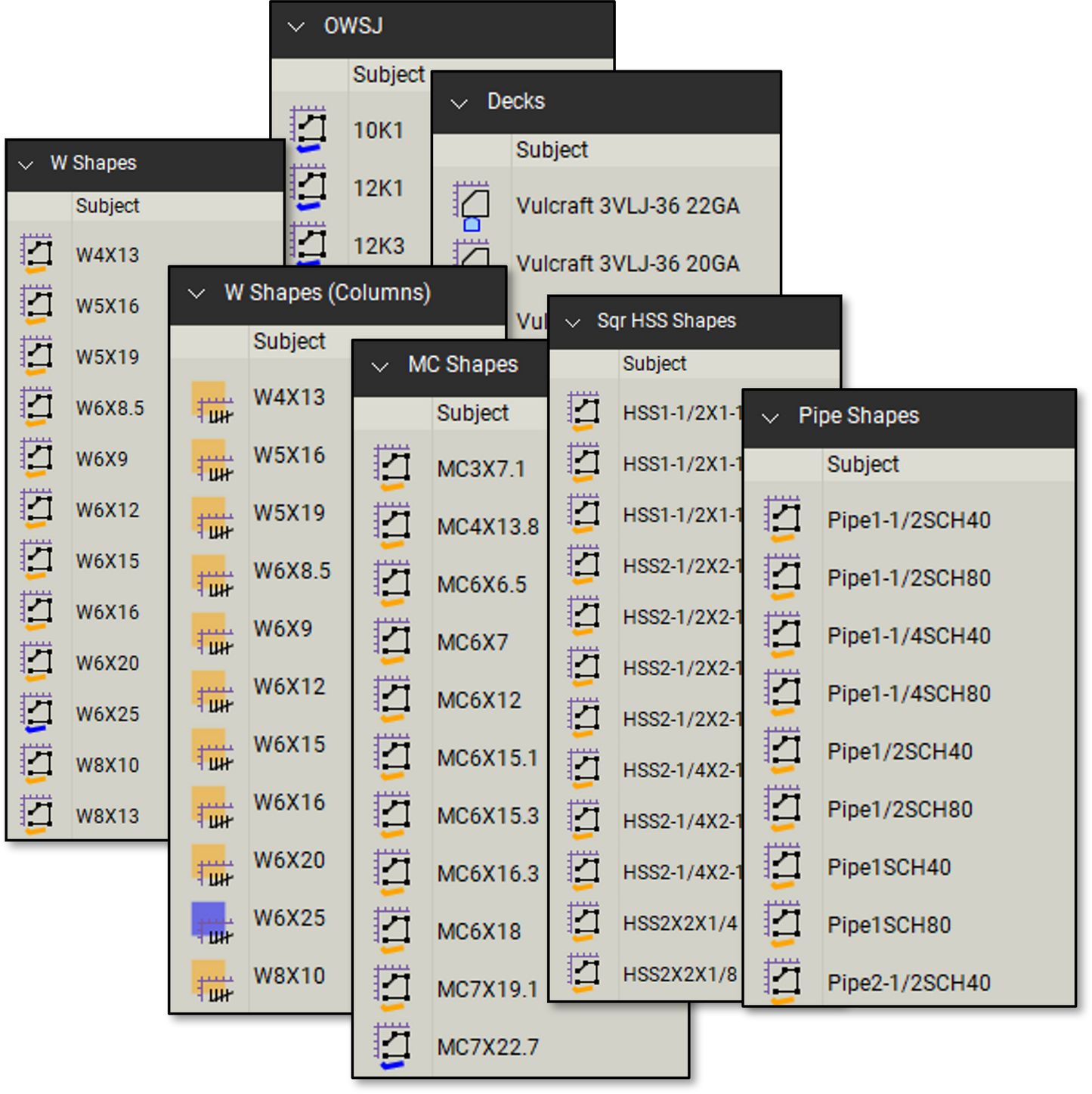Switch to the MC Shapes panel header
Image resolution: width=1092 pixels, height=1094 pixels.
(463, 364)
